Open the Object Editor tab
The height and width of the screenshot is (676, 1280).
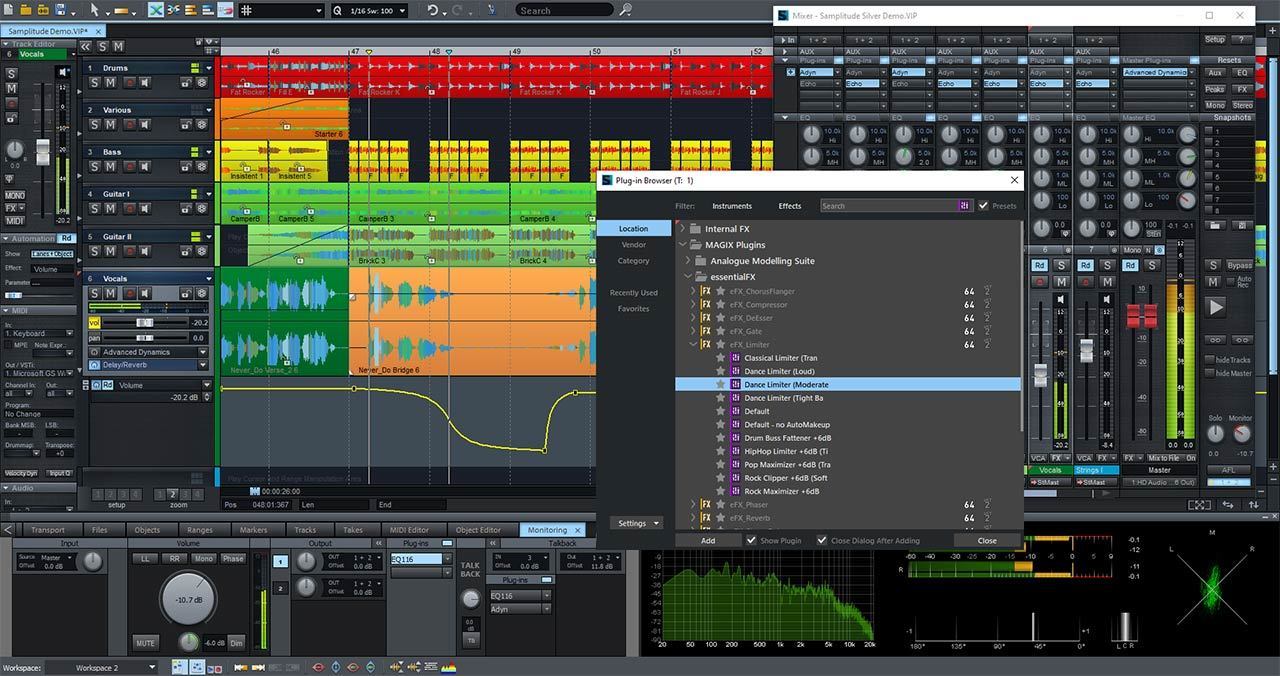478,530
